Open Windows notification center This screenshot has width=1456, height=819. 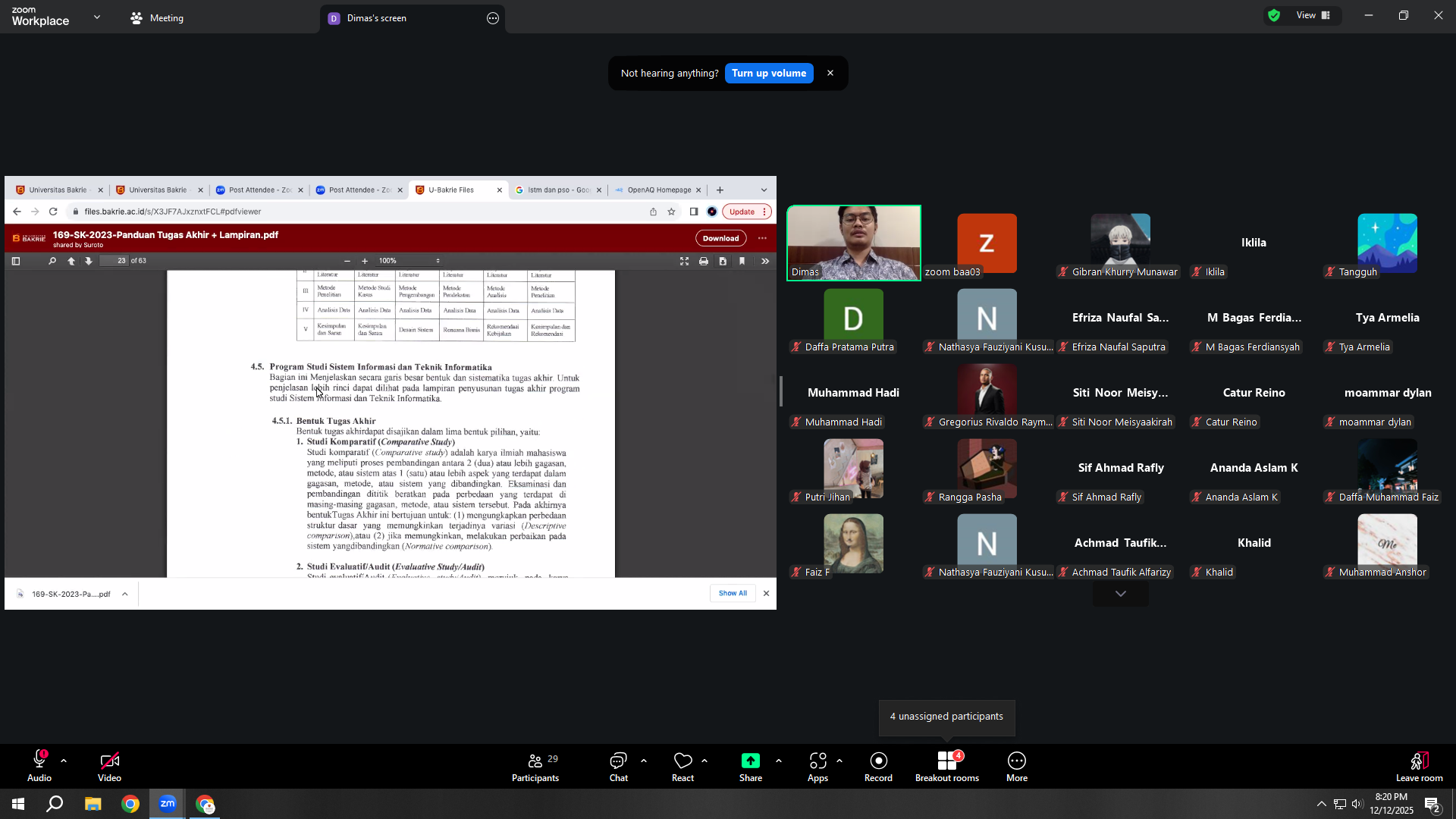coord(1432,804)
